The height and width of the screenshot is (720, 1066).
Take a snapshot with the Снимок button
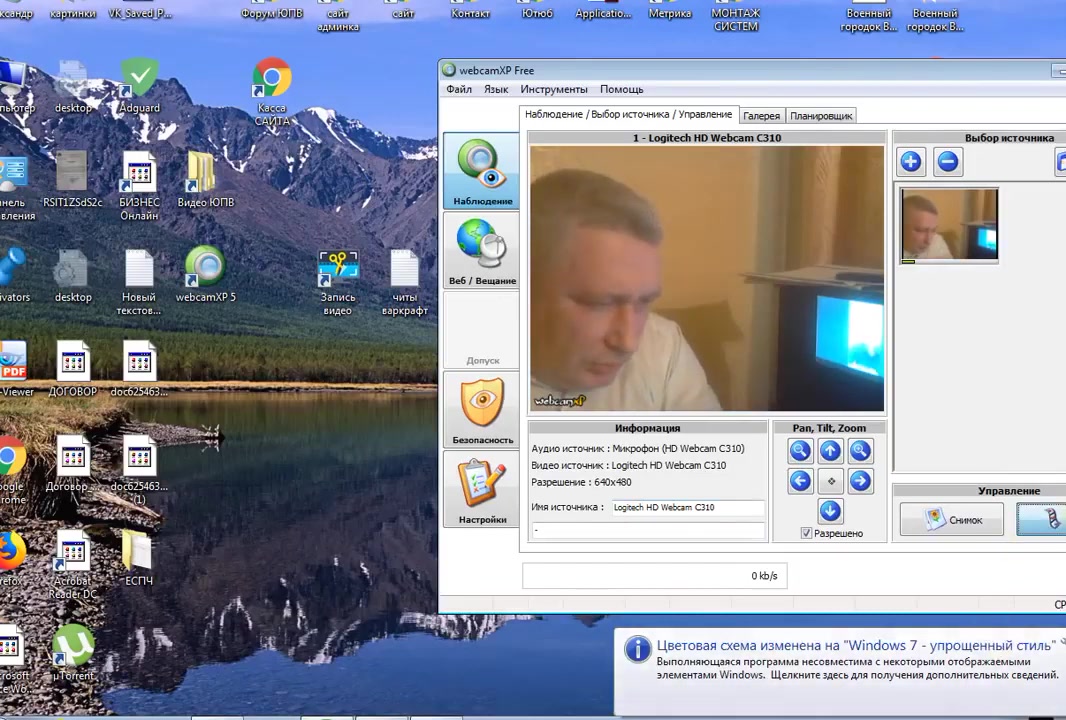[952, 519]
